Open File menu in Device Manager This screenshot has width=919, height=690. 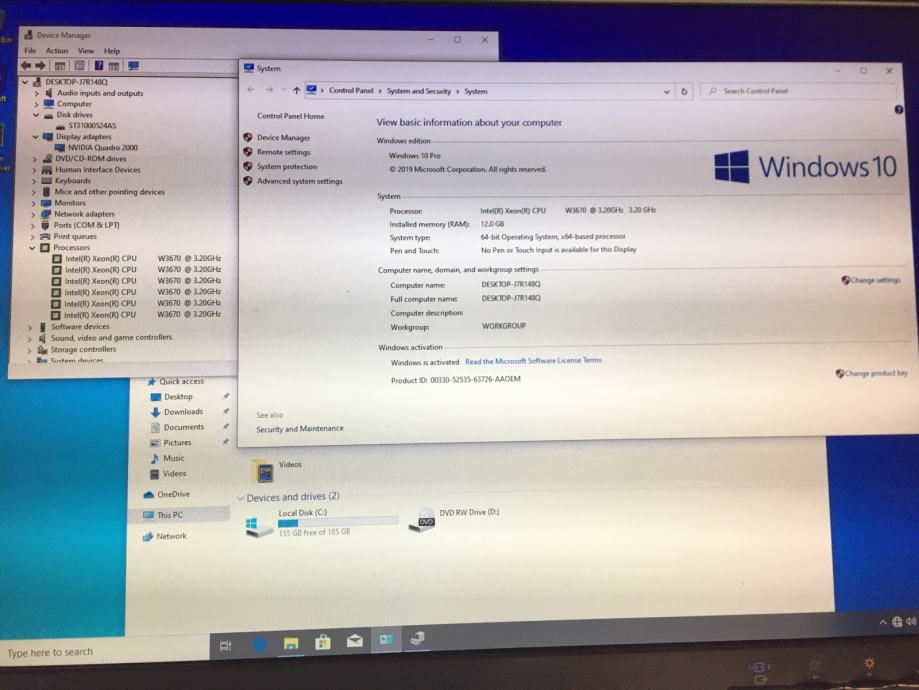30,51
